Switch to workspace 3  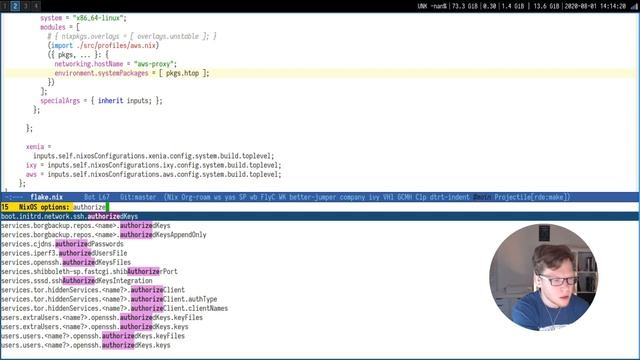pyautogui.click(x=25, y=6)
